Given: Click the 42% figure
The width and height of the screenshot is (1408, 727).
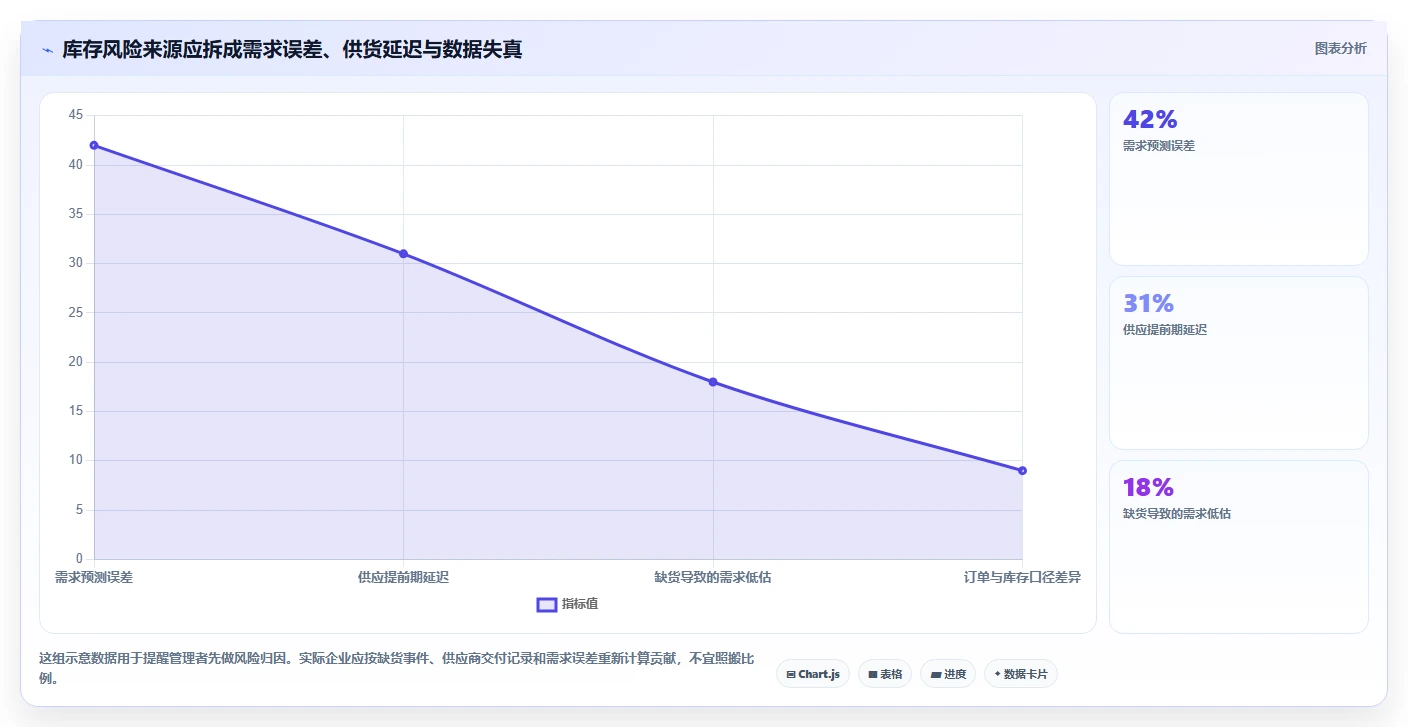Looking at the screenshot, I should (1150, 119).
